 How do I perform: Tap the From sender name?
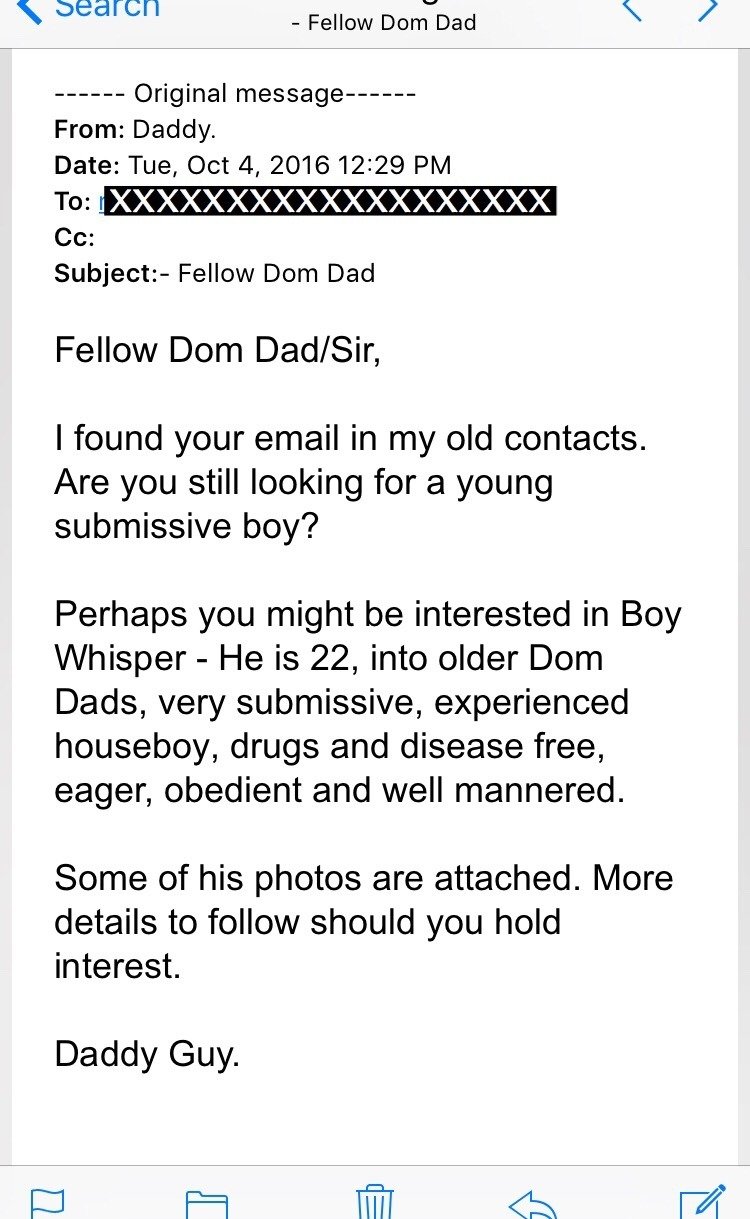[x=174, y=129]
